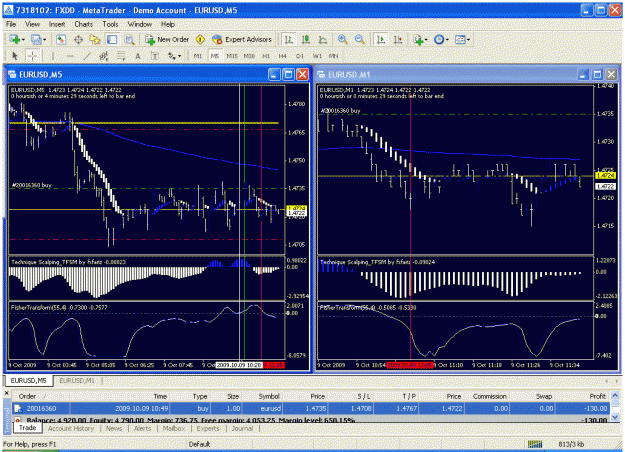Open the File menu
This screenshot has width=625, height=452.
(11, 24)
